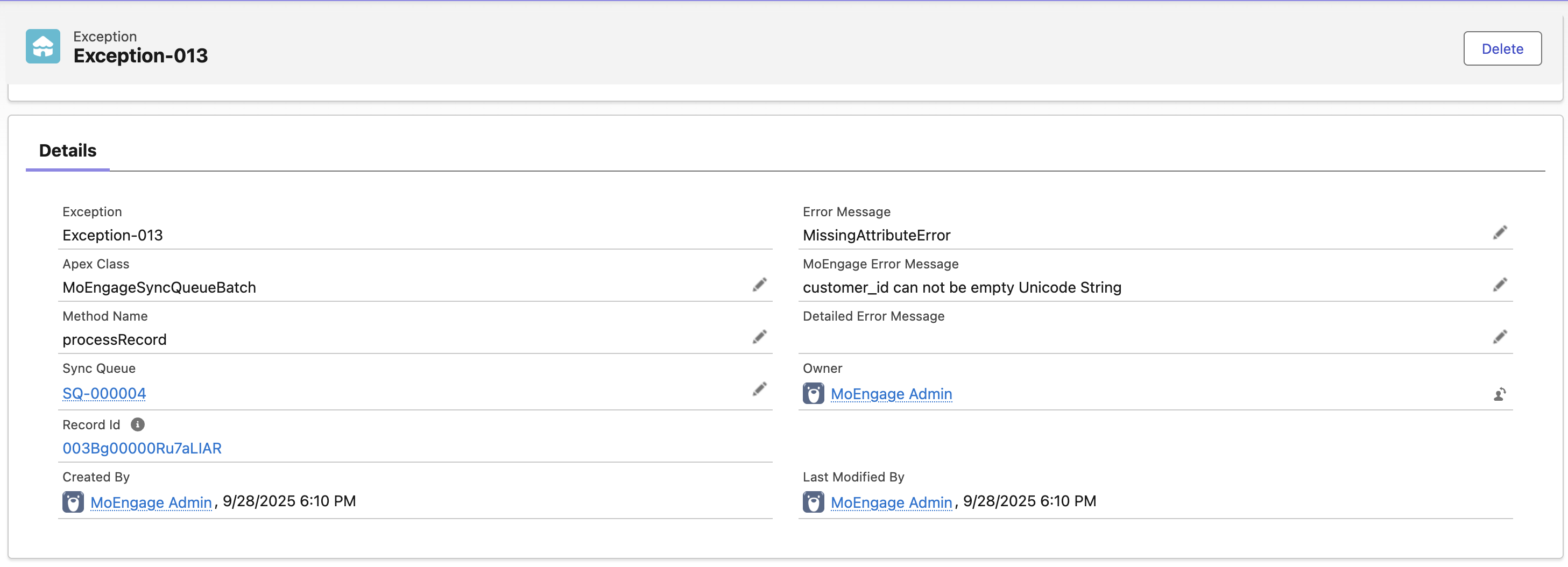1568x567 pixels.
Task: Edit the Apex Class field pencil
Action: tap(759, 285)
